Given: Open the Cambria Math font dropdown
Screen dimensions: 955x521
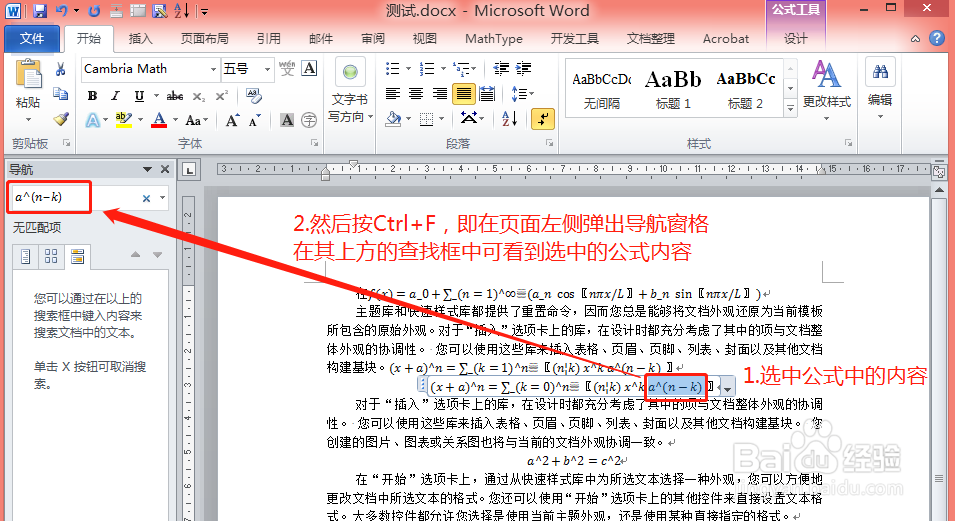Looking at the screenshot, I should coord(213,69).
